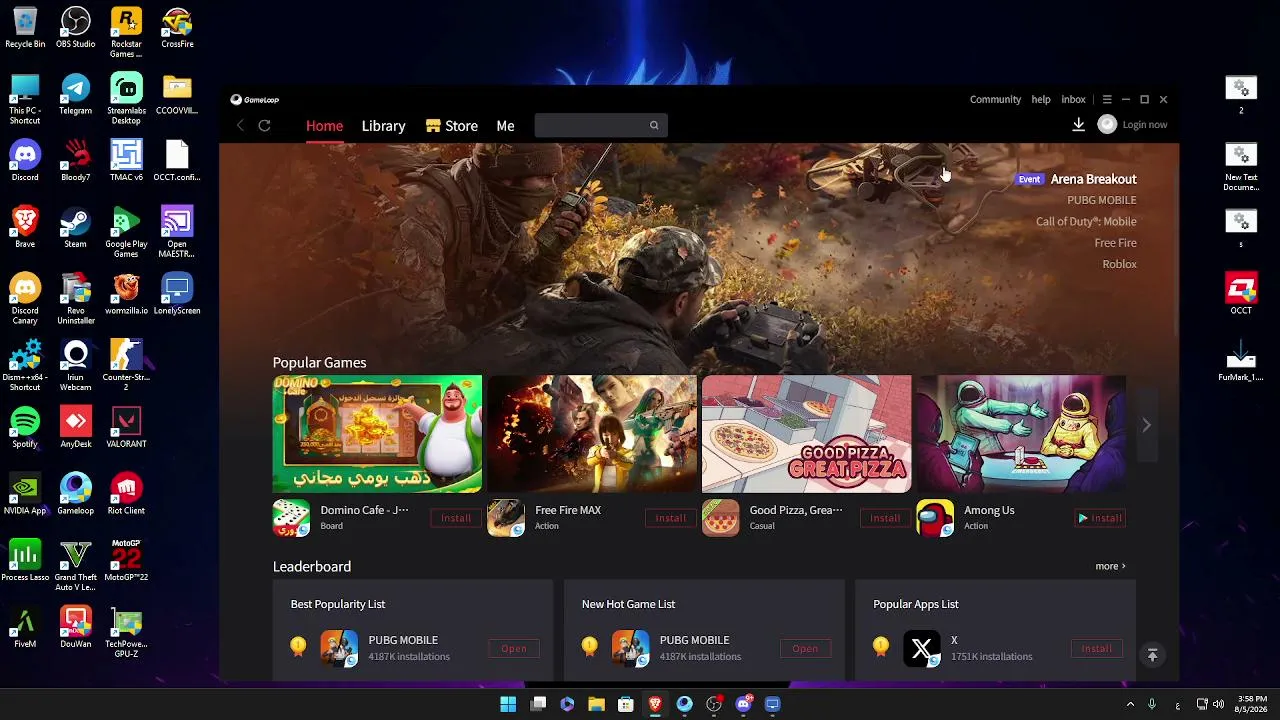The image size is (1280, 720).
Task: Select the Recycle Bin desktop icon
Action: 25,27
